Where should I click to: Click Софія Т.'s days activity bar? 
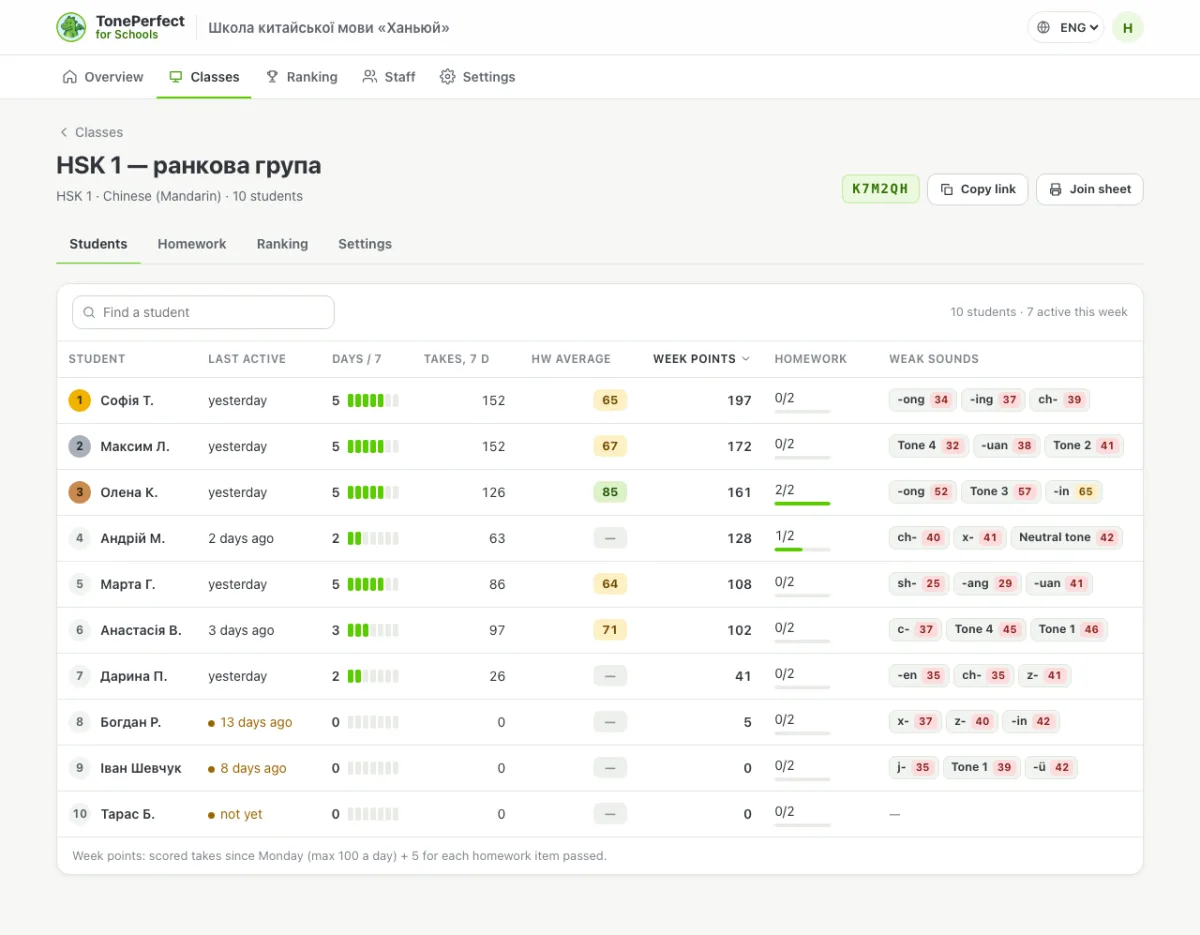[373, 400]
